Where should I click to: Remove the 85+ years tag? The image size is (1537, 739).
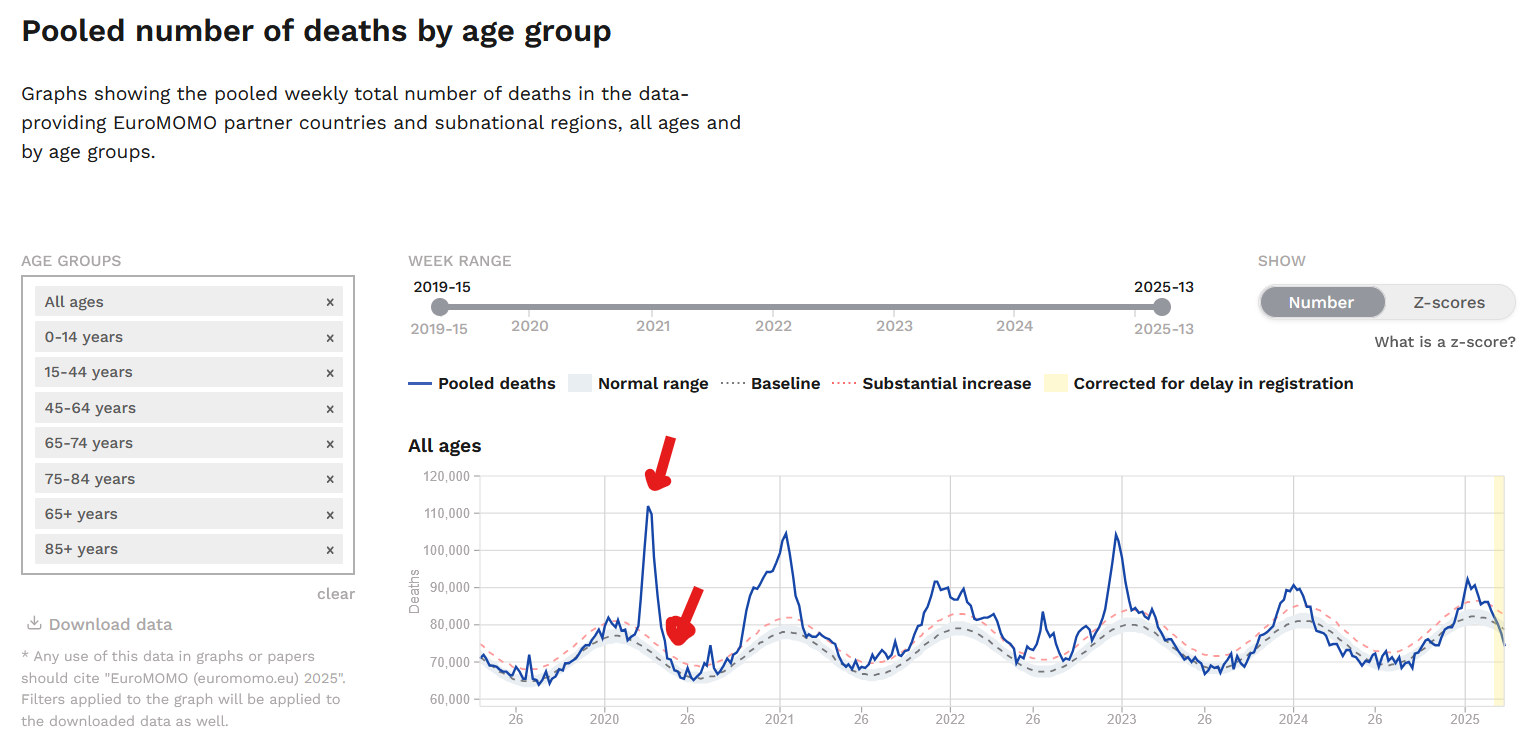(330, 550)
